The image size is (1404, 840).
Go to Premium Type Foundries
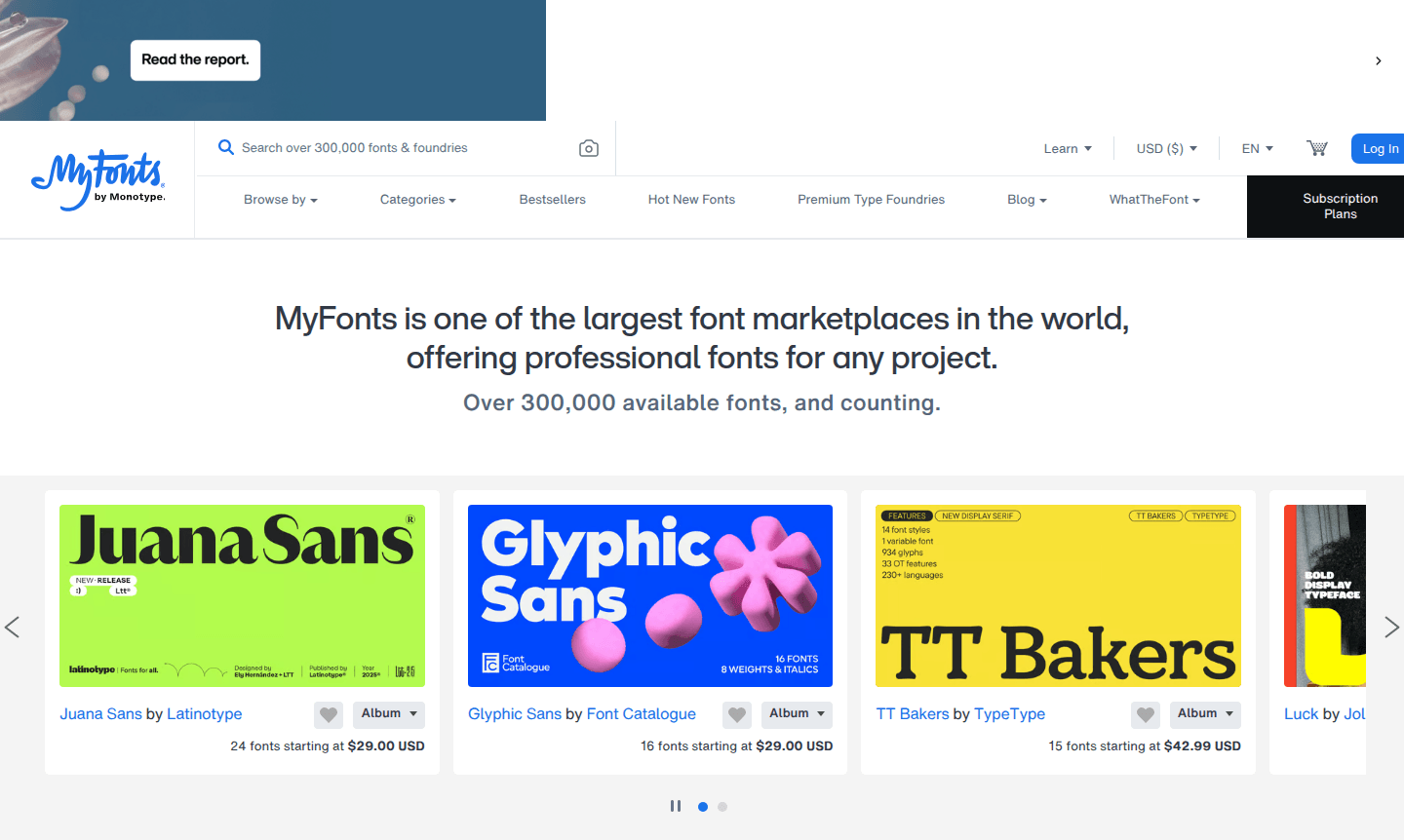coord(871,199)
